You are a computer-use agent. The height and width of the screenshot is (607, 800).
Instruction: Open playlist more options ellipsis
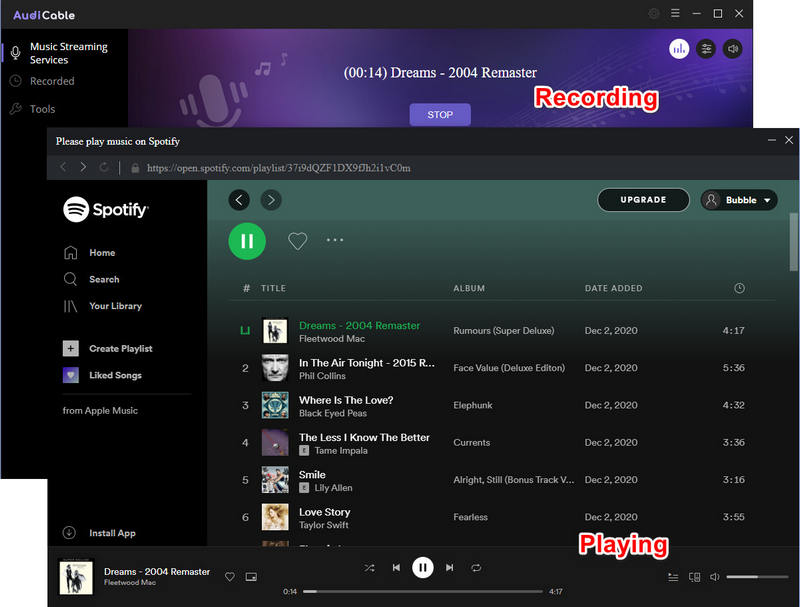point(335,240)
